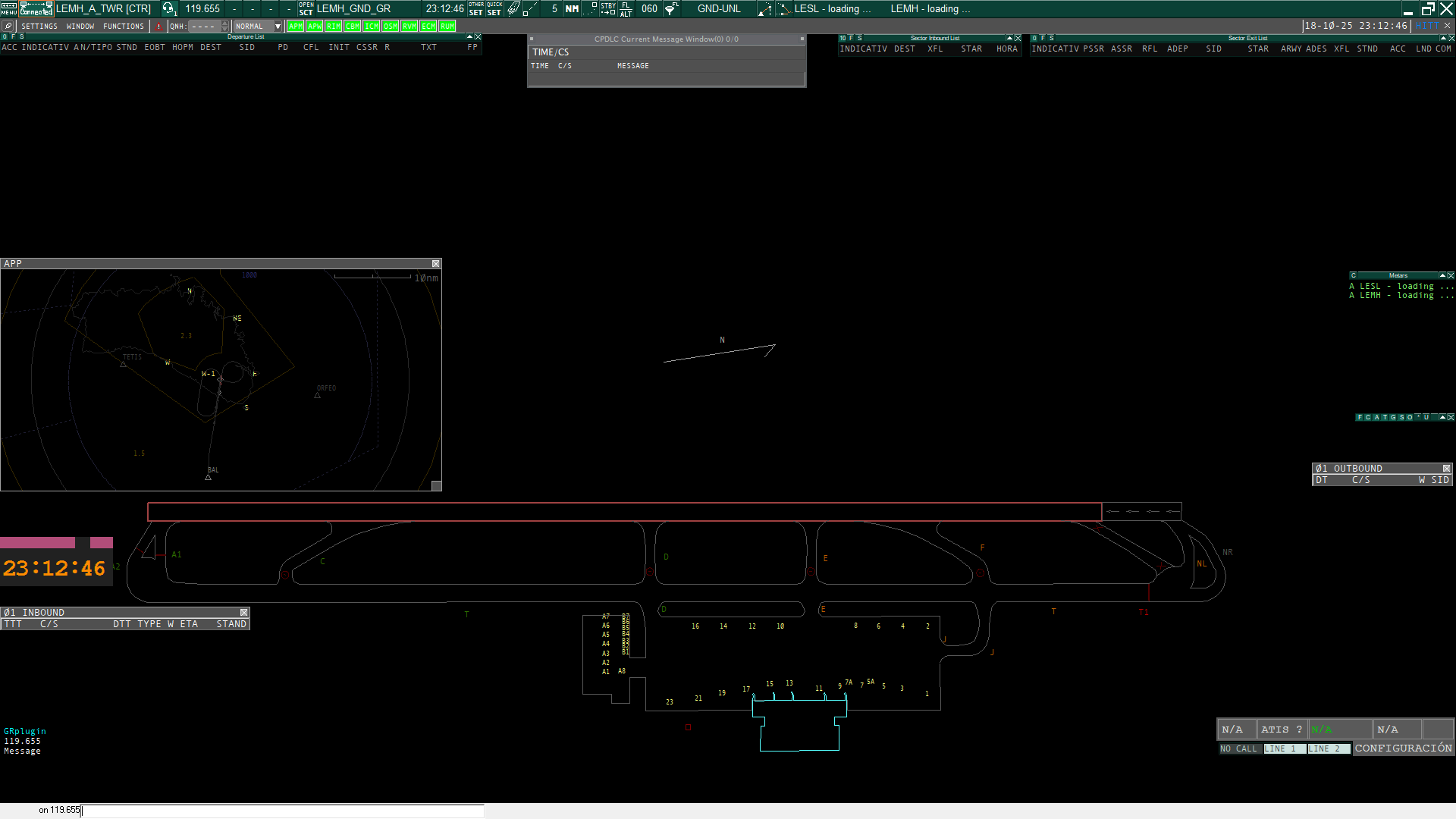Click the red warning triangle icon
Image resolution: width=1456 pixels, height=819 pixels.
(158, 27)
